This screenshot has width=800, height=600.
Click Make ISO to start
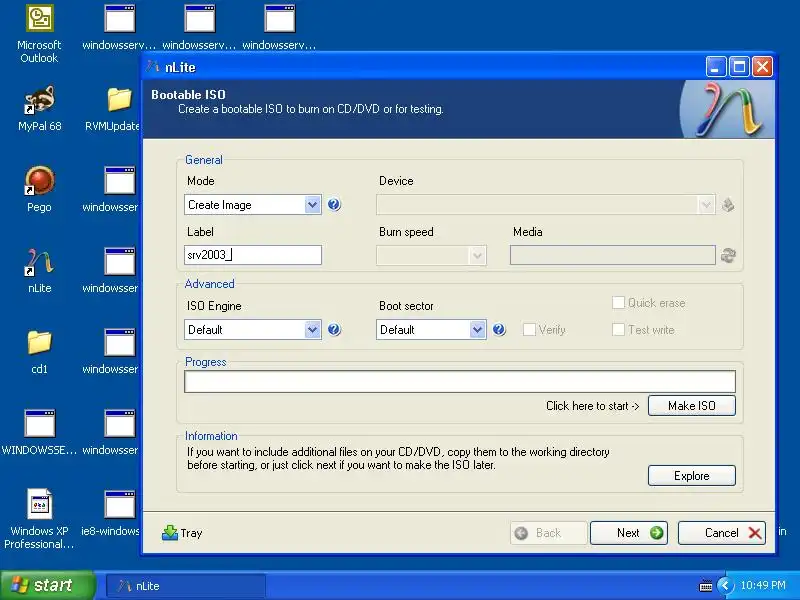point(692,406)
